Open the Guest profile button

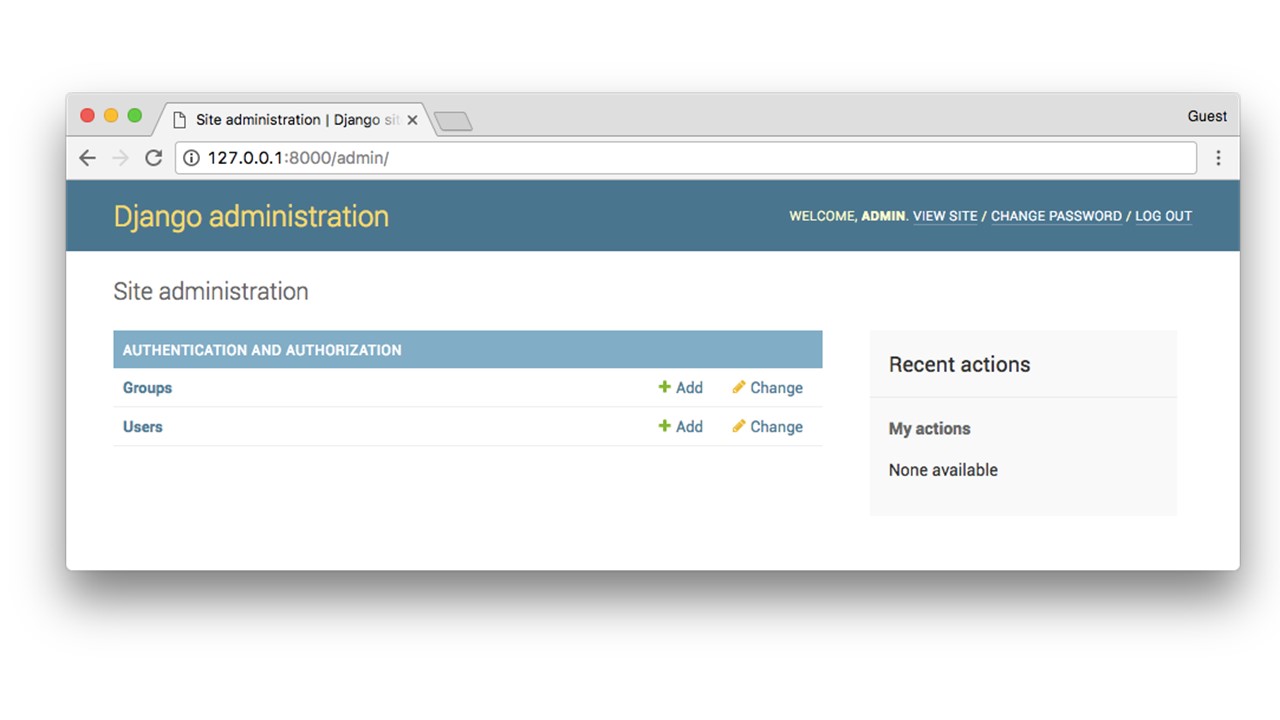click(1207, 116)
